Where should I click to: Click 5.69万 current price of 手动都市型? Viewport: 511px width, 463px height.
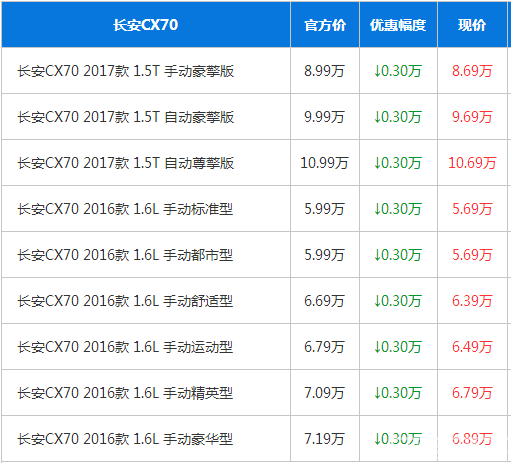(472, 255)
